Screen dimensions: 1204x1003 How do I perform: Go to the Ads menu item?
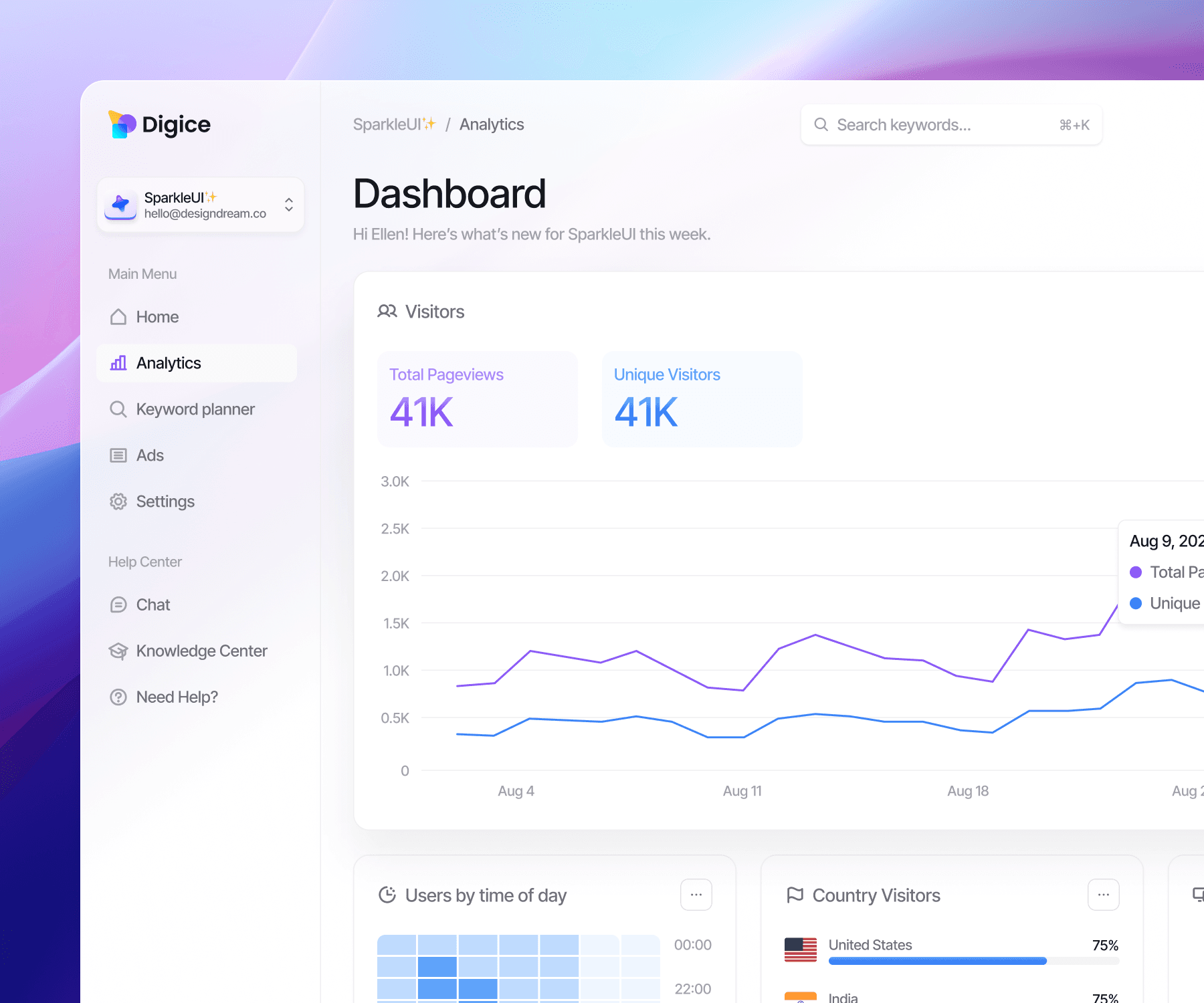(x=197, y=455)
